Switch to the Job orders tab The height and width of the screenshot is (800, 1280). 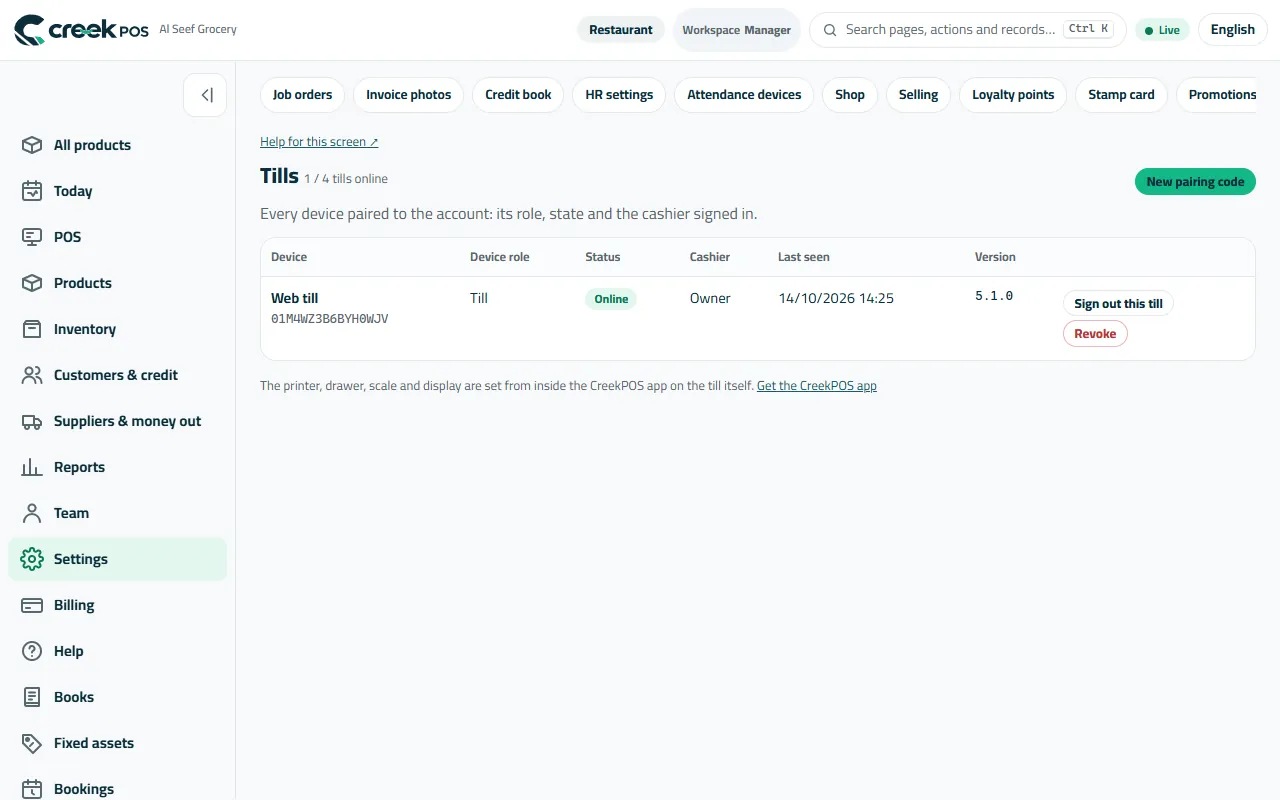pyautogui.click(x=302, y=95)
